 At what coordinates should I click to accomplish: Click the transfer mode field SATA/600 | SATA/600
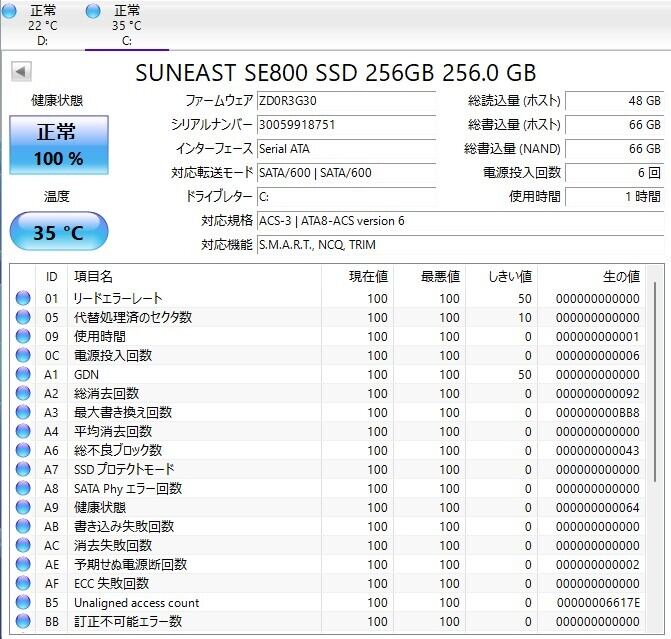tap(346, 173)
